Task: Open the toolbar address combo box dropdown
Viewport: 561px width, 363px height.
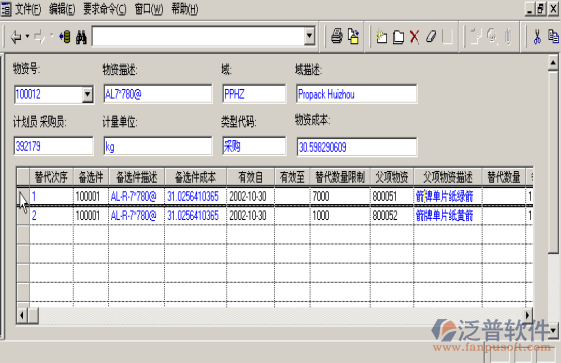Action: [x=309, y=36]
